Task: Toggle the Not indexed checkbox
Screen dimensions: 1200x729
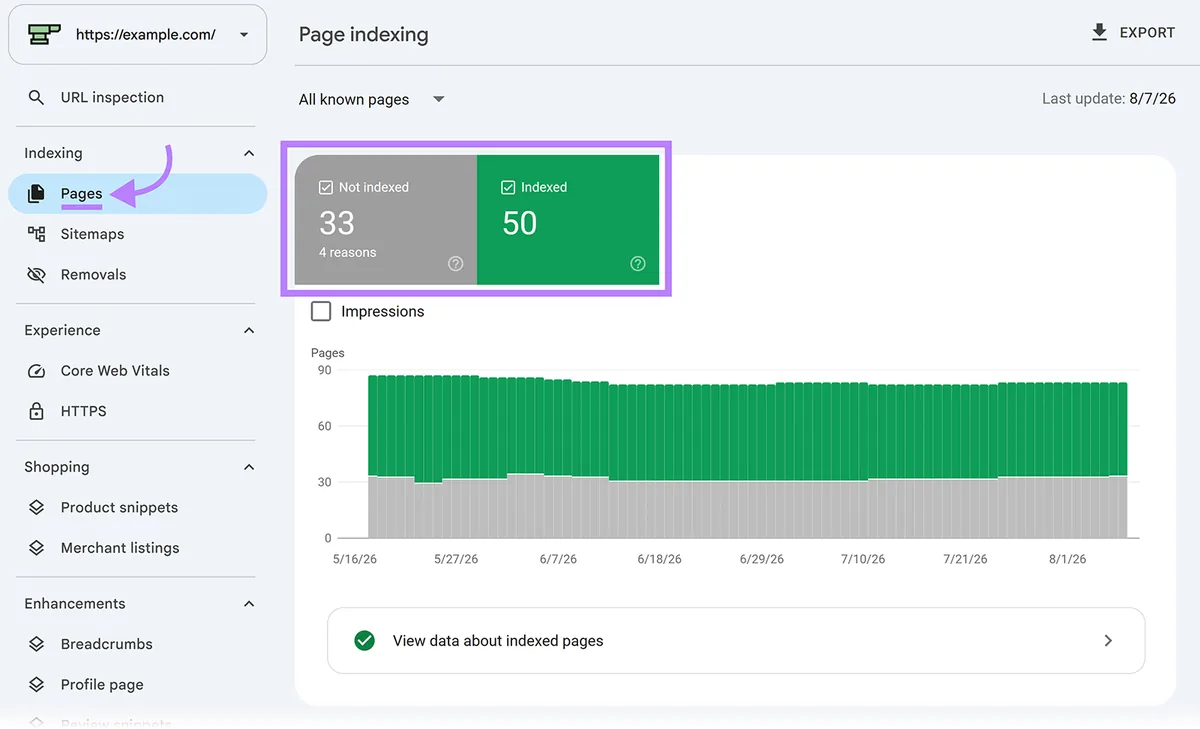Action: (326, 187)
